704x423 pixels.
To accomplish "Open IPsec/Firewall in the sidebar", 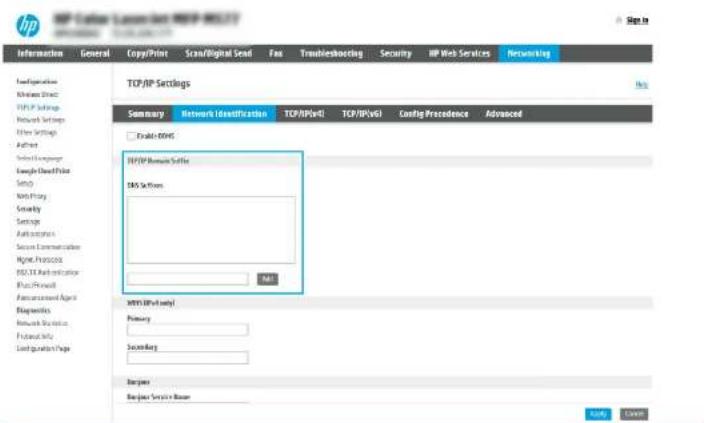I will [x=36, y=285].
